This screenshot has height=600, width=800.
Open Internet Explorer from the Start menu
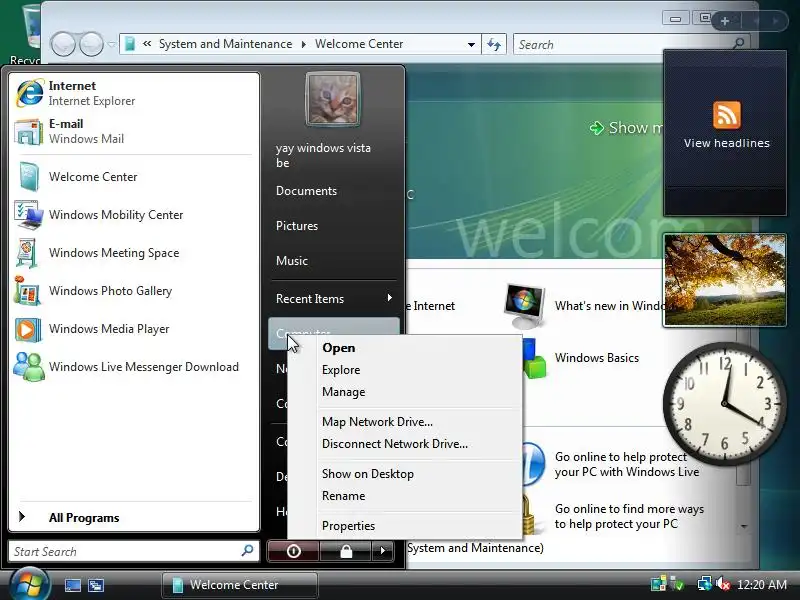click(134, 93)
